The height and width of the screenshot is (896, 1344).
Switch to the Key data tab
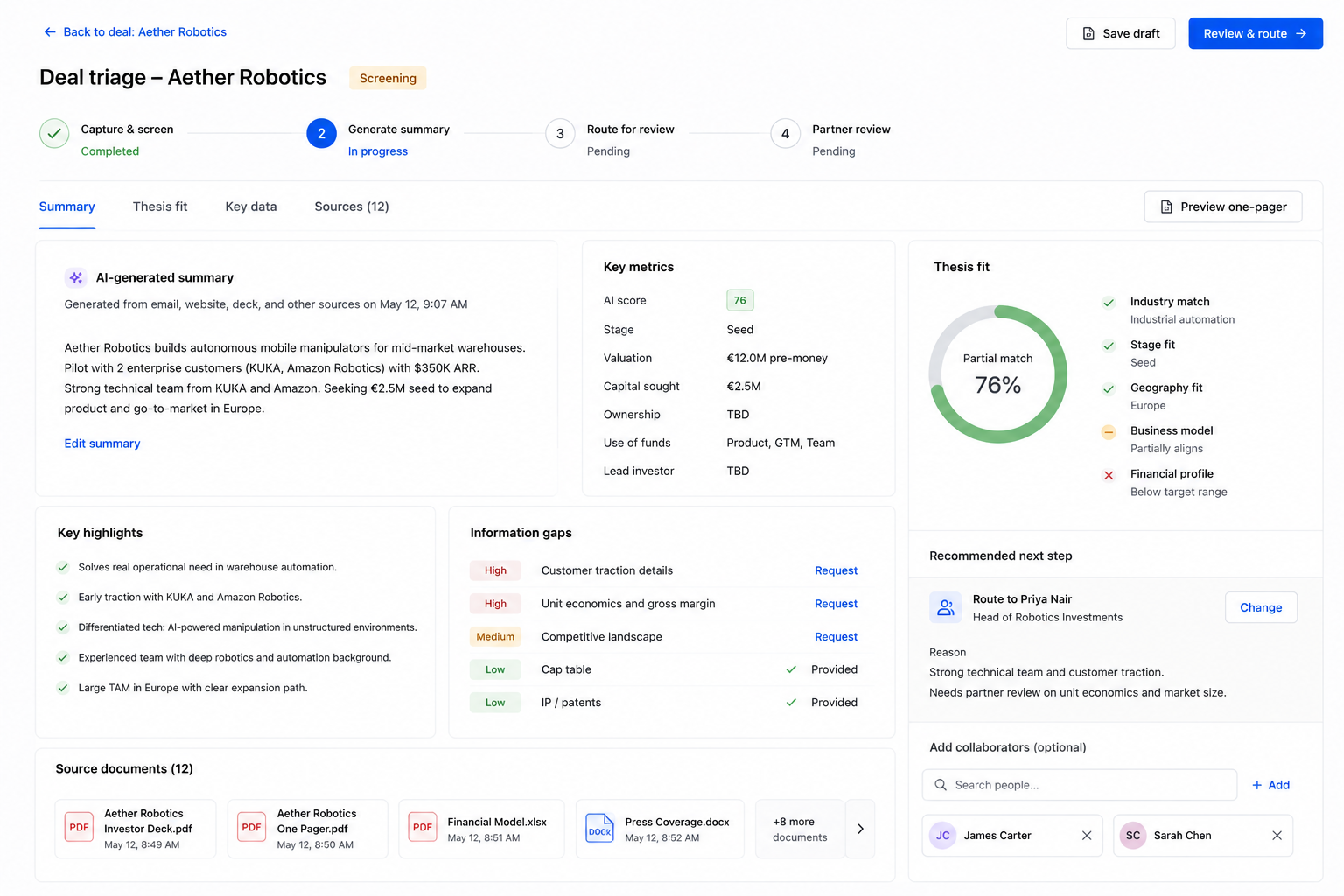coord(251,206)
